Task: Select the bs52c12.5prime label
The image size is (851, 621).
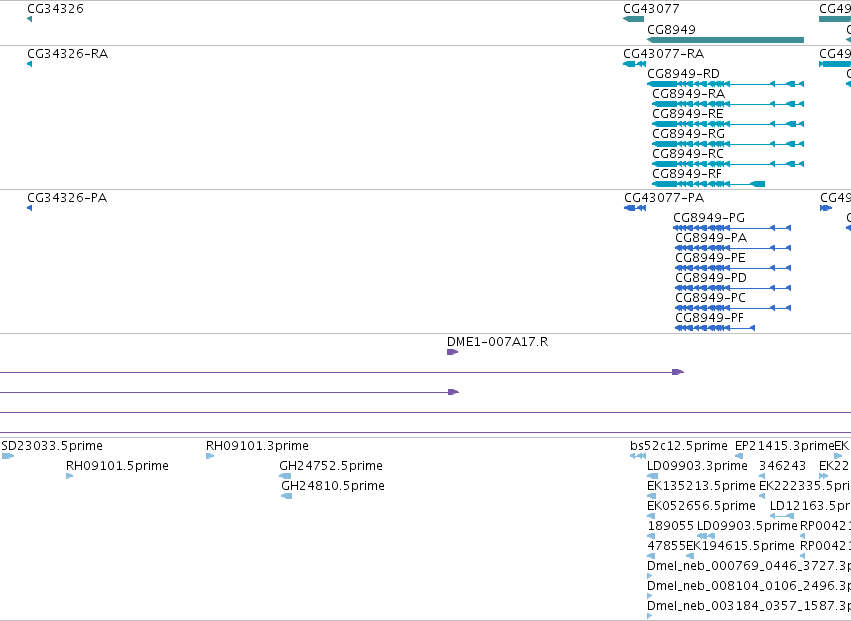Action: click(x=678, y=446)
